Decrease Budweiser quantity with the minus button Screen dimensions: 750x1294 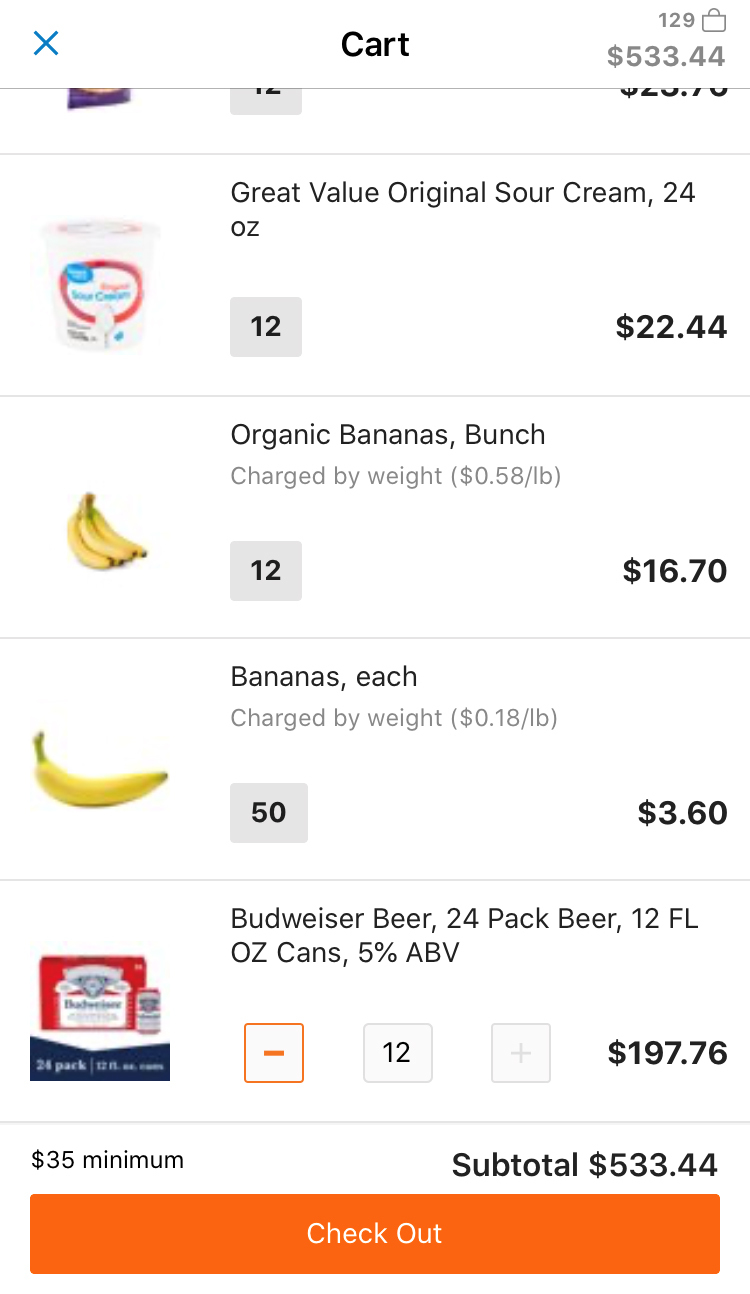pos(274,1053)
